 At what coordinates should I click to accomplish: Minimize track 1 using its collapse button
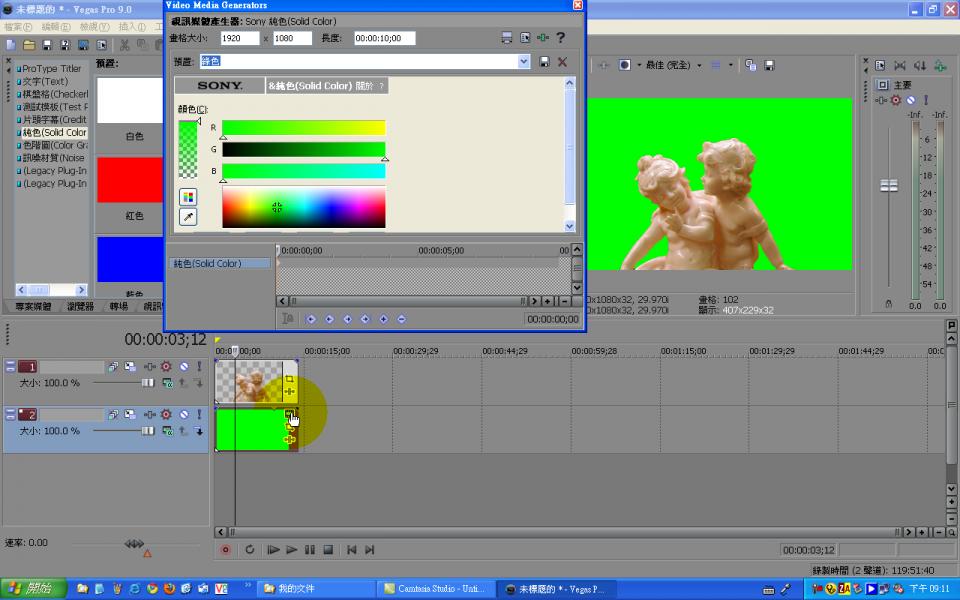[x=10, y=367]
